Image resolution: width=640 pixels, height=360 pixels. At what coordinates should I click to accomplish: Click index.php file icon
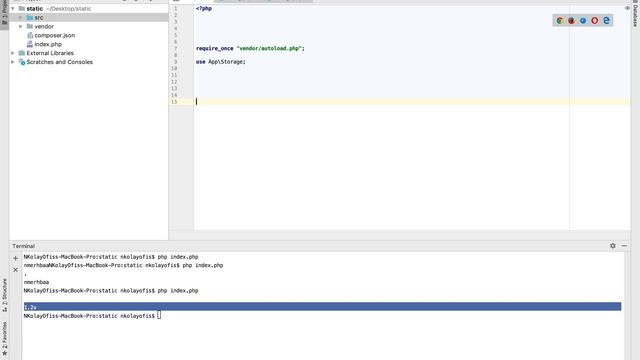[30, 44]
